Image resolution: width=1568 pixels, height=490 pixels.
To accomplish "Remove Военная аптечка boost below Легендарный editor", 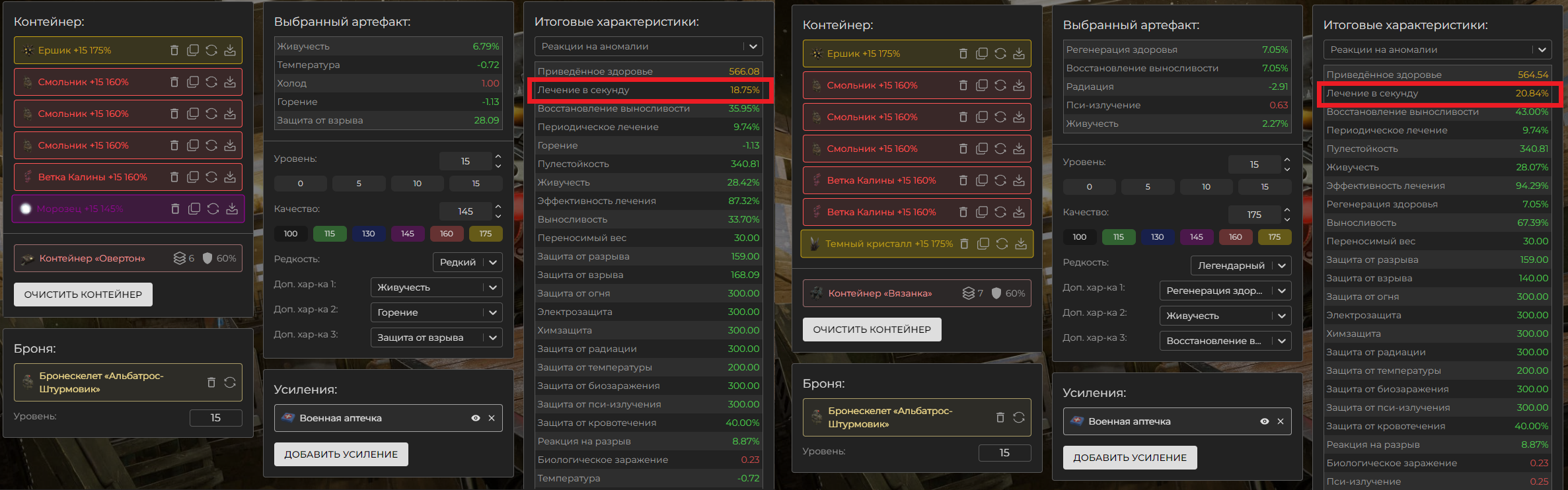I will tap(1281, 421).
